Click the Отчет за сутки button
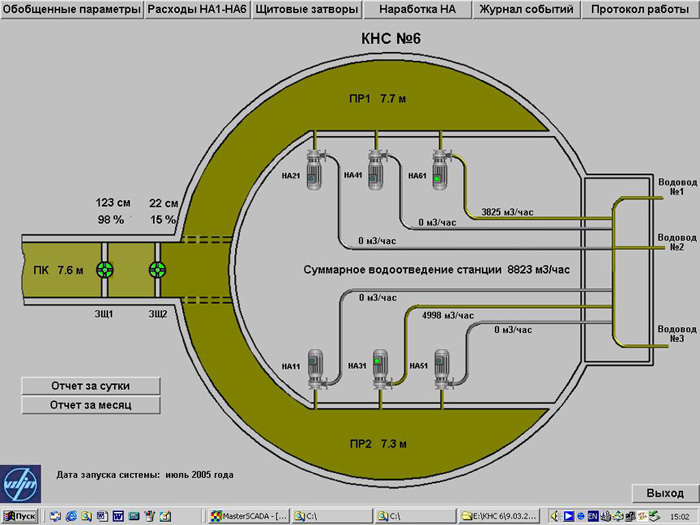The height and width of the screenshot is (525, 700). [x=91, y=386]
